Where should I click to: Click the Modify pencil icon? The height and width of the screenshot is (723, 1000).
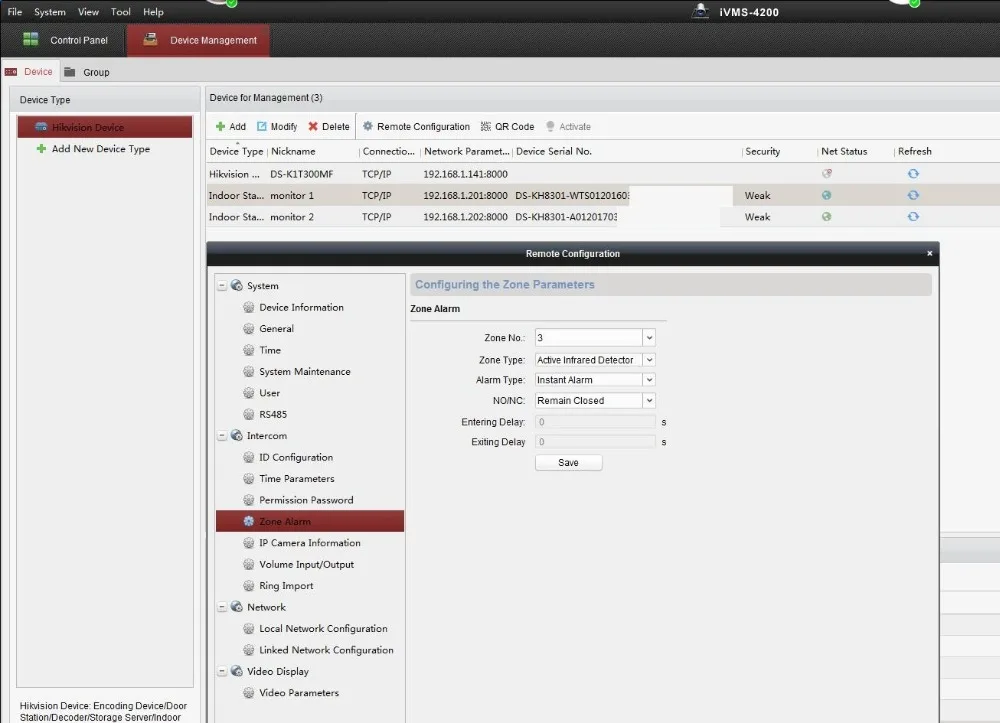[261, 126]
